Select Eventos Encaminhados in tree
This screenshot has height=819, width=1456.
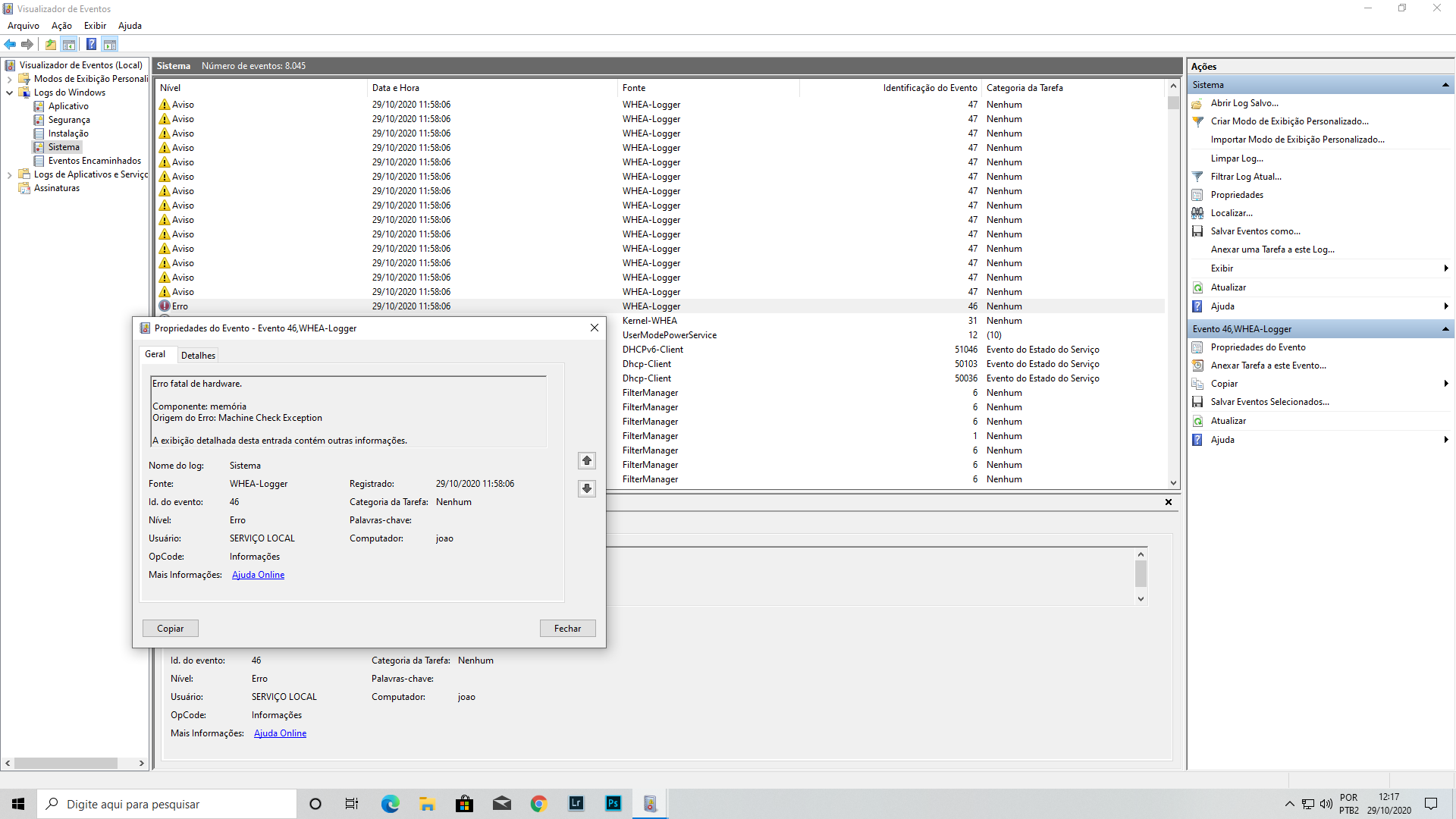tap(95, 161)
